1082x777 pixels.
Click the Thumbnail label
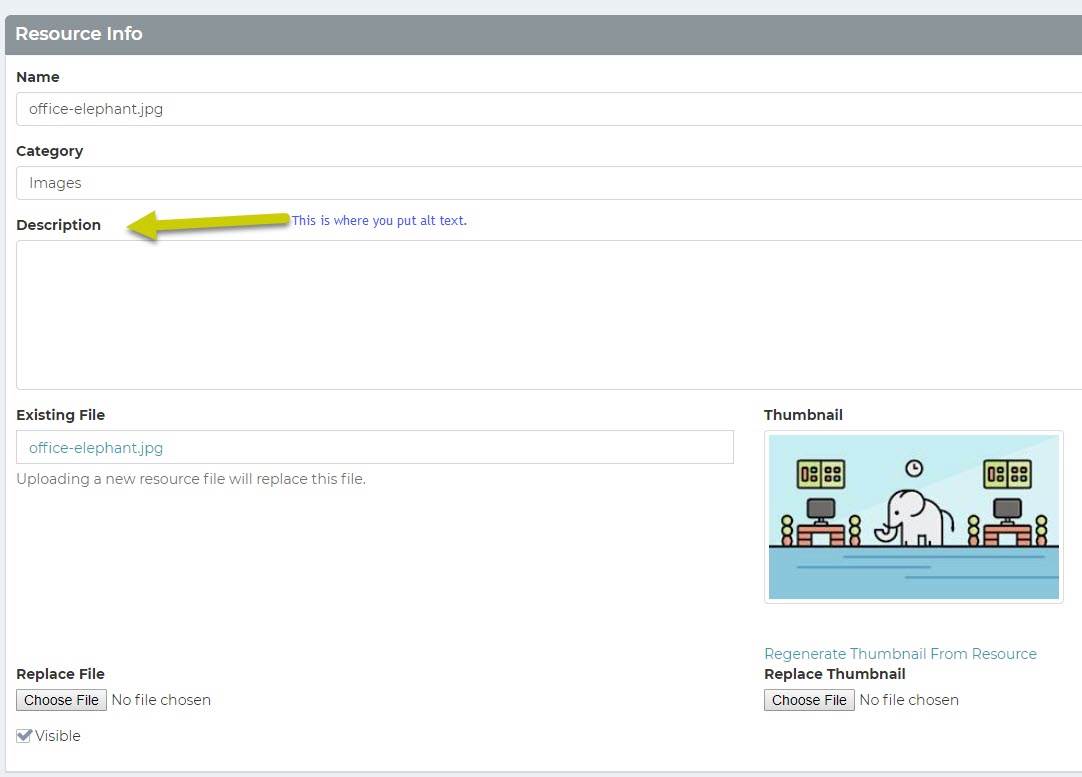click(x=803, y=415)
